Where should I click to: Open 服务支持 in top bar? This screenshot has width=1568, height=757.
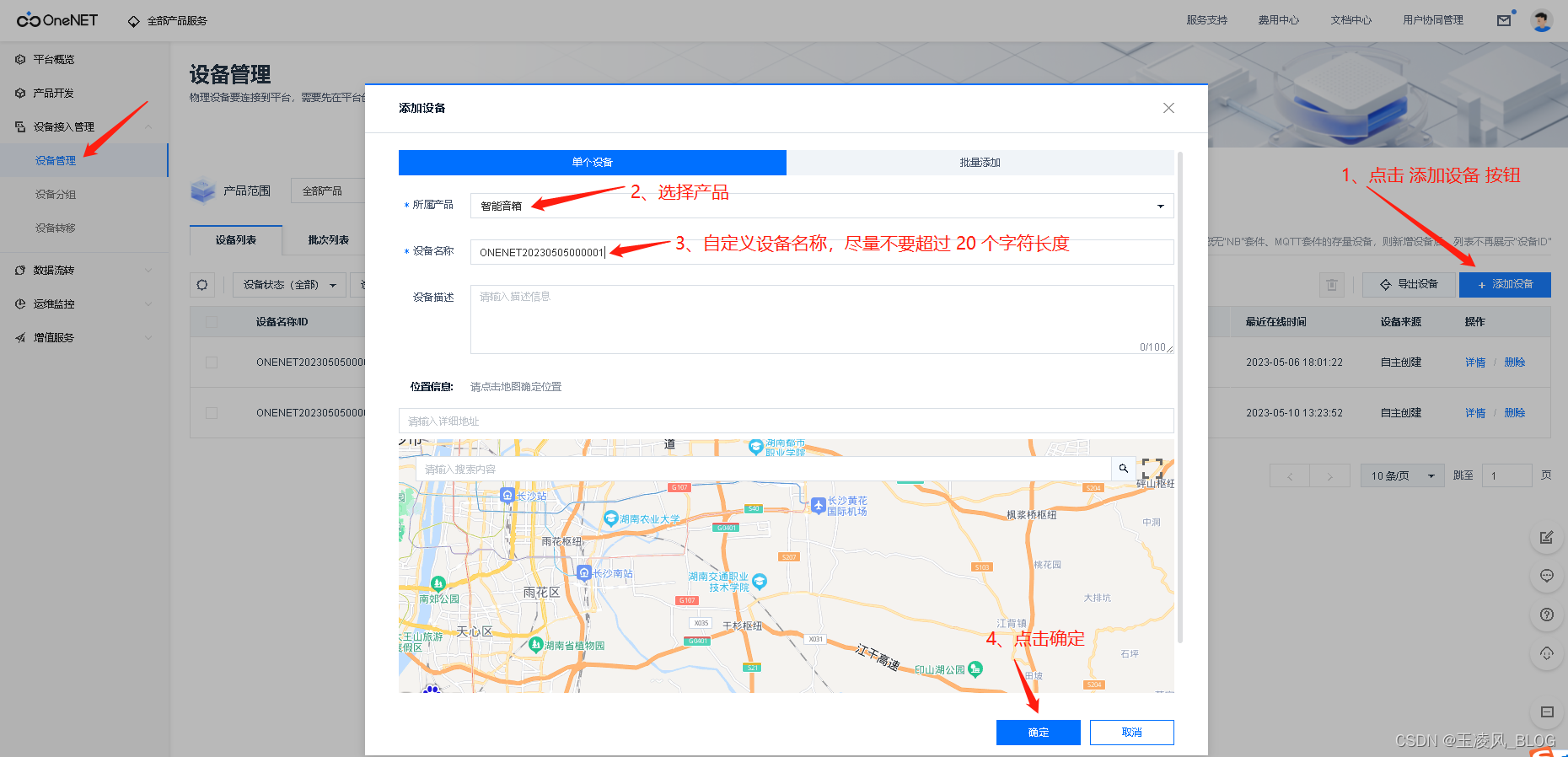[x=1206, y=20]
